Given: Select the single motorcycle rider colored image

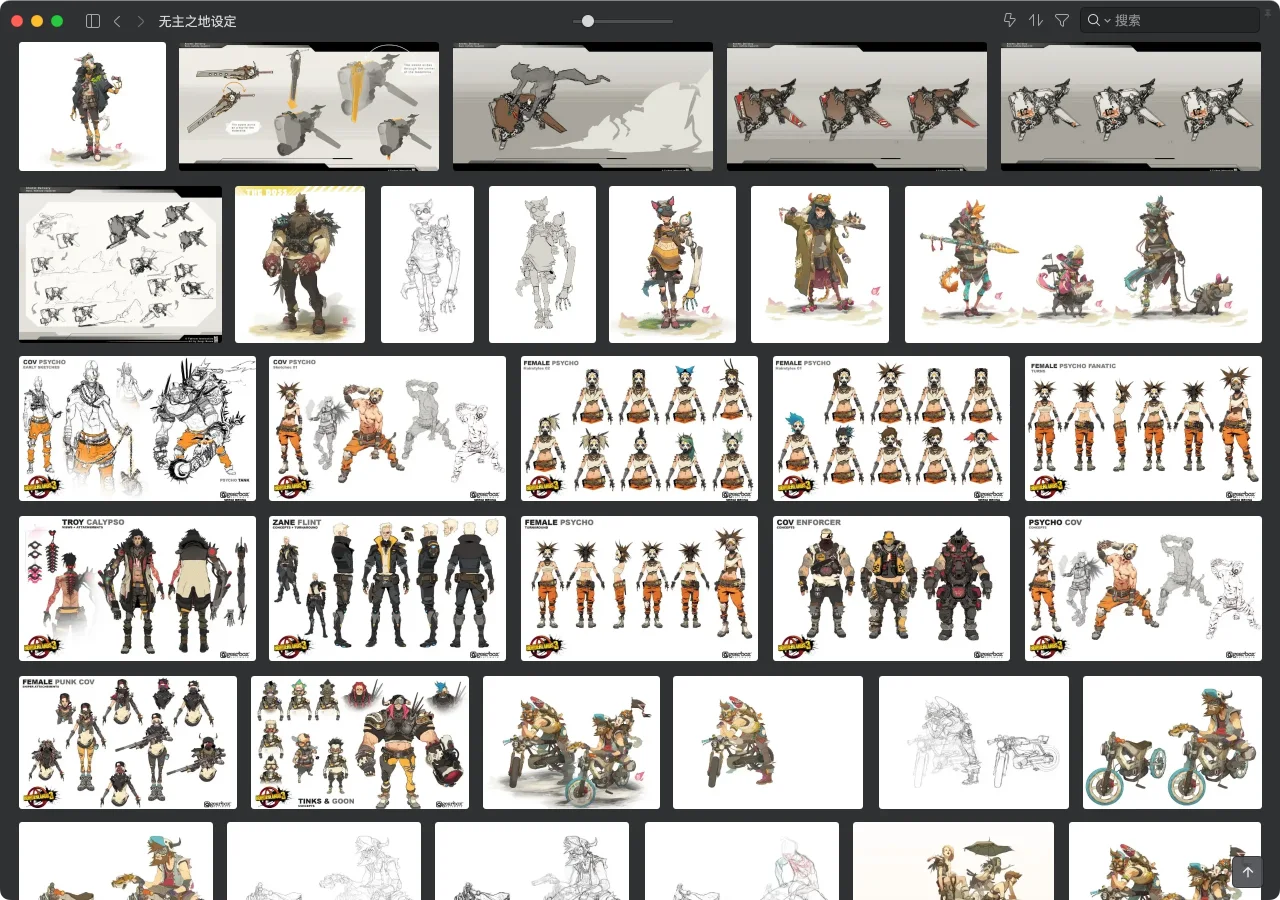Looking at the screenshot, I should click(768, 742).
